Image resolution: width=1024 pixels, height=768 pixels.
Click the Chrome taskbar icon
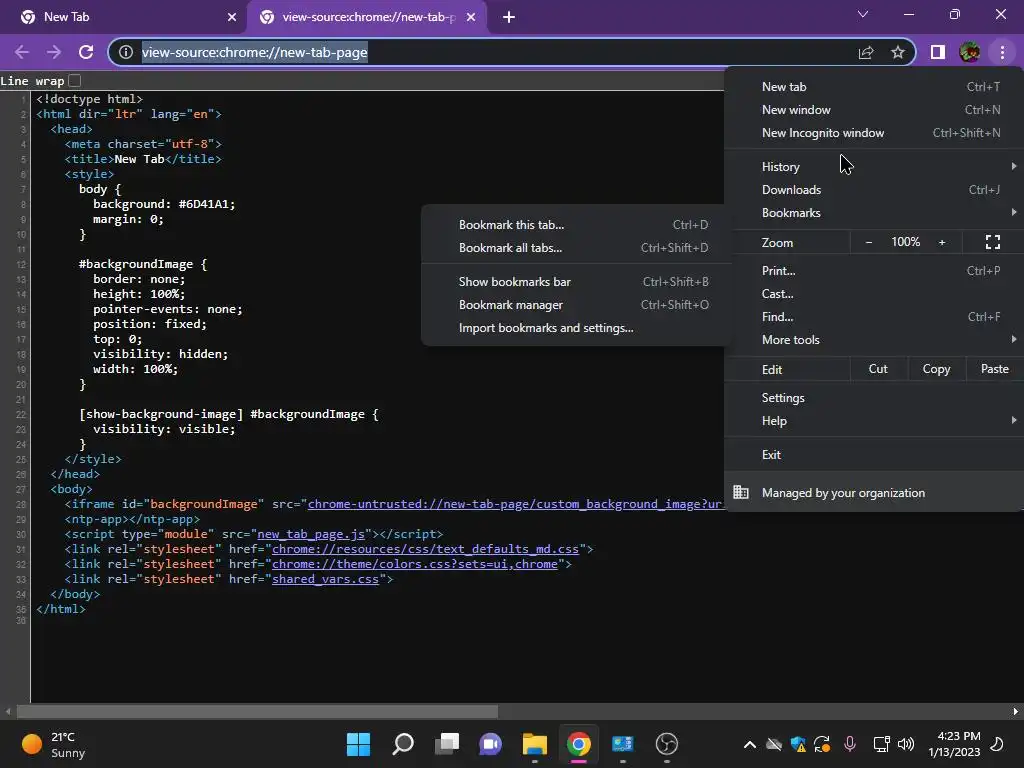579,744
